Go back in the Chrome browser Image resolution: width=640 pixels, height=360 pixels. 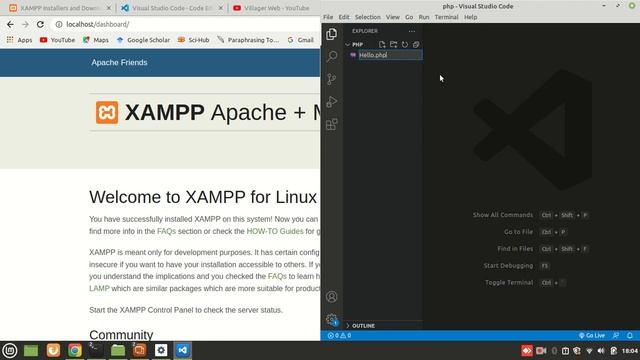pyautogui.click(x=10, y=24)
